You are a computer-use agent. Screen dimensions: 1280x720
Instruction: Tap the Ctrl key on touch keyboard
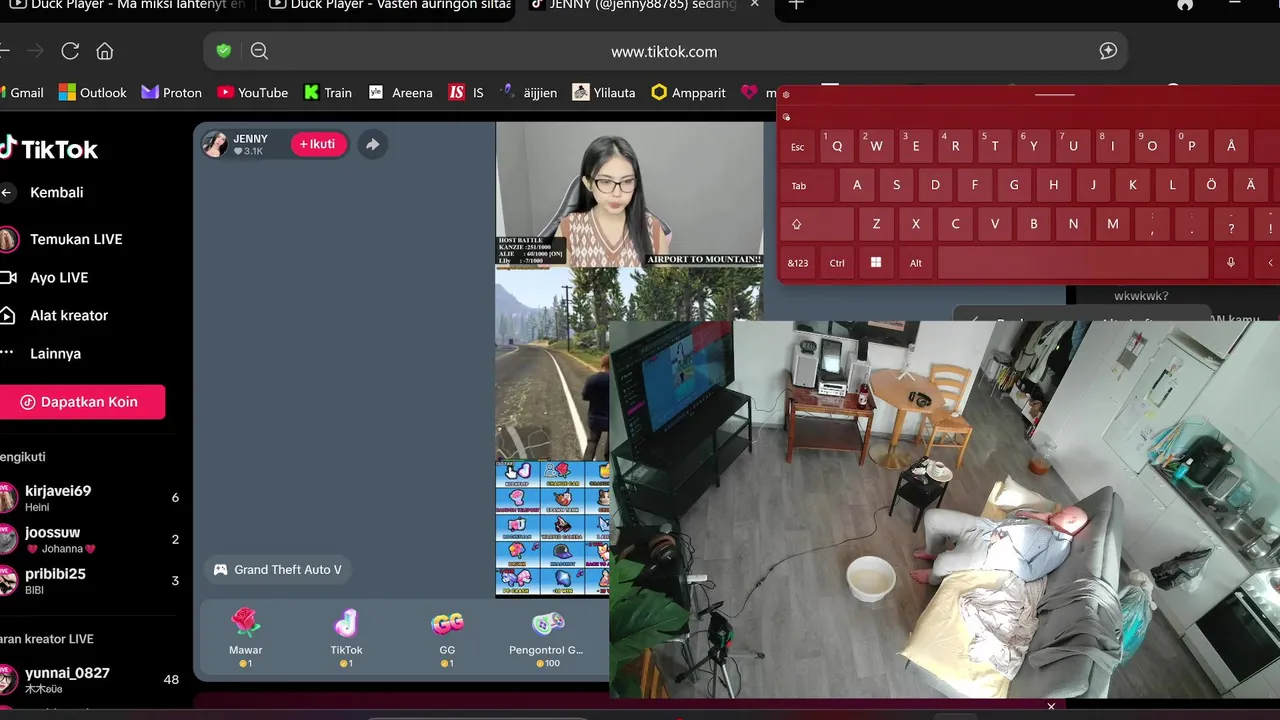837,263
